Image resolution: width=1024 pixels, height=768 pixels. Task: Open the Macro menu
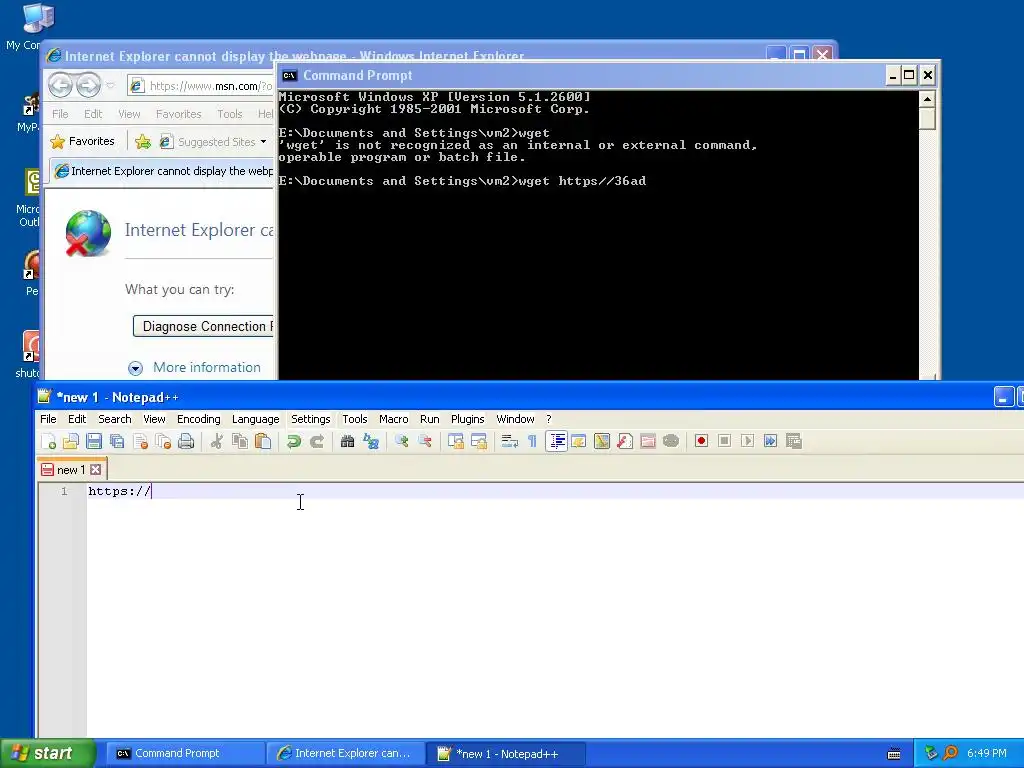tap(394, 419)
